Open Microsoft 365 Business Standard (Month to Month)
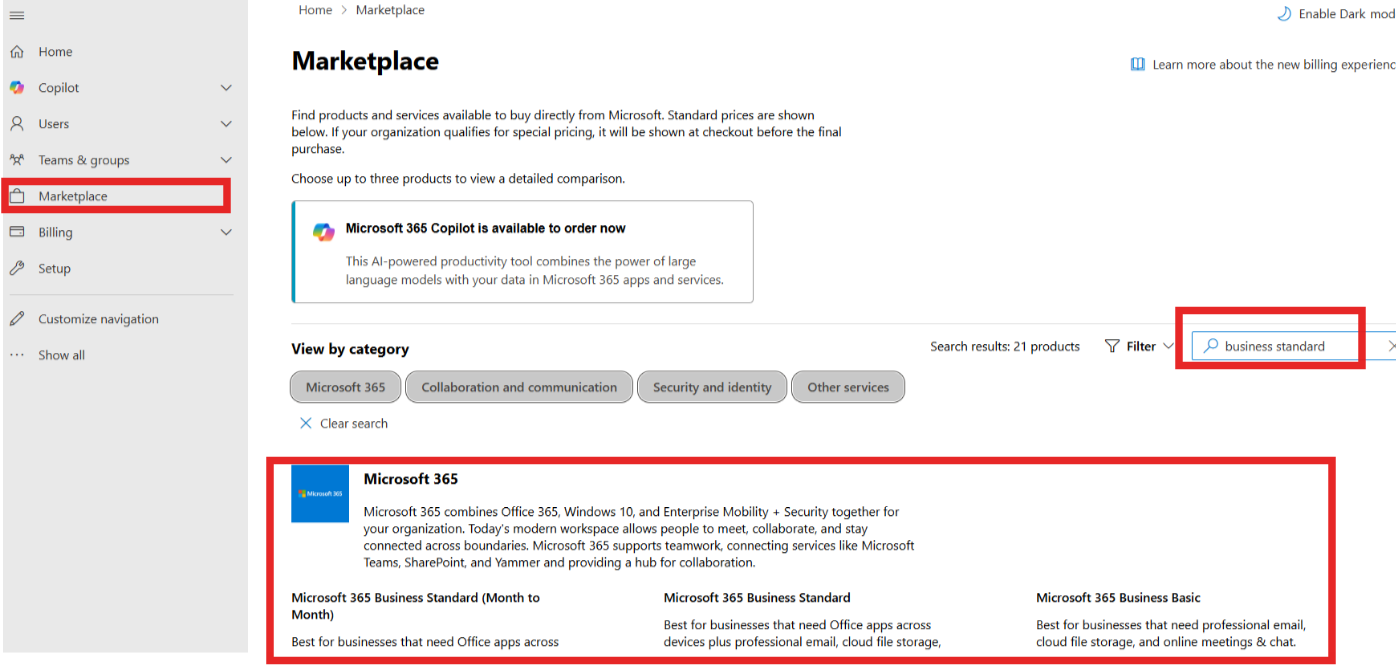 click(x=415, y=606)
